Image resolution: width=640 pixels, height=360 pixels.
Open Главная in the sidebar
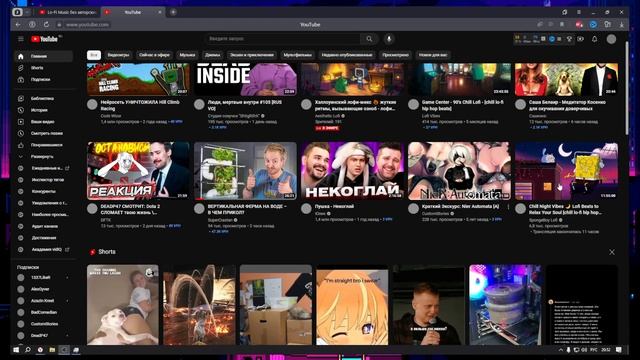pos(43,56)
